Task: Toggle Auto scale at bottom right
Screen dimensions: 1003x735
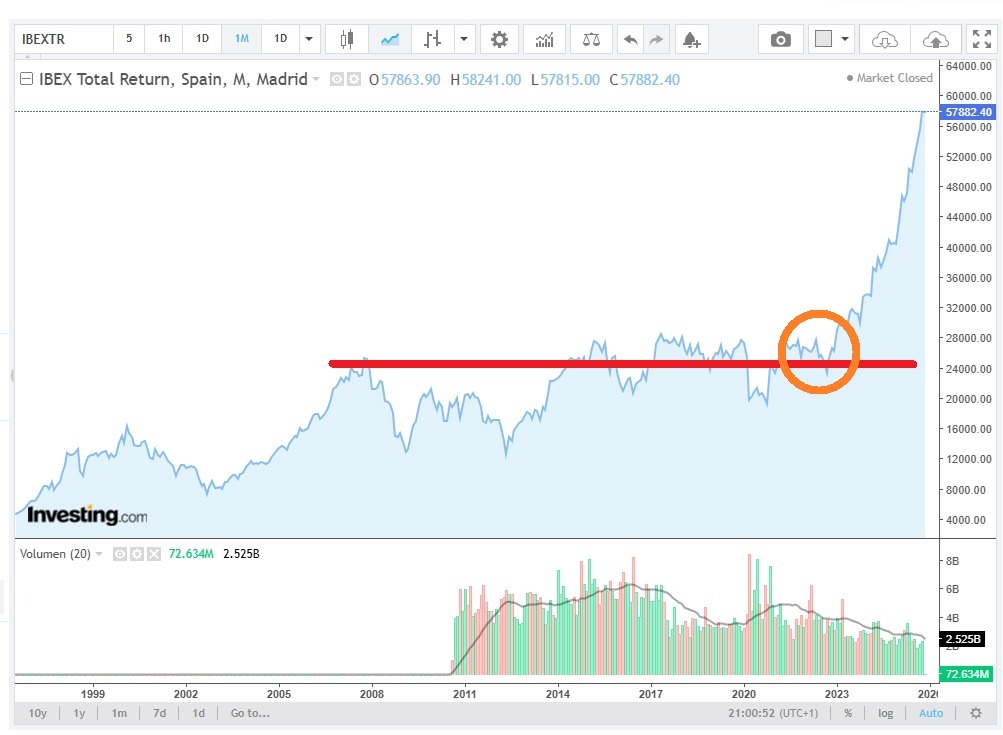Action: pyautogui.click(x=930, y=713)
